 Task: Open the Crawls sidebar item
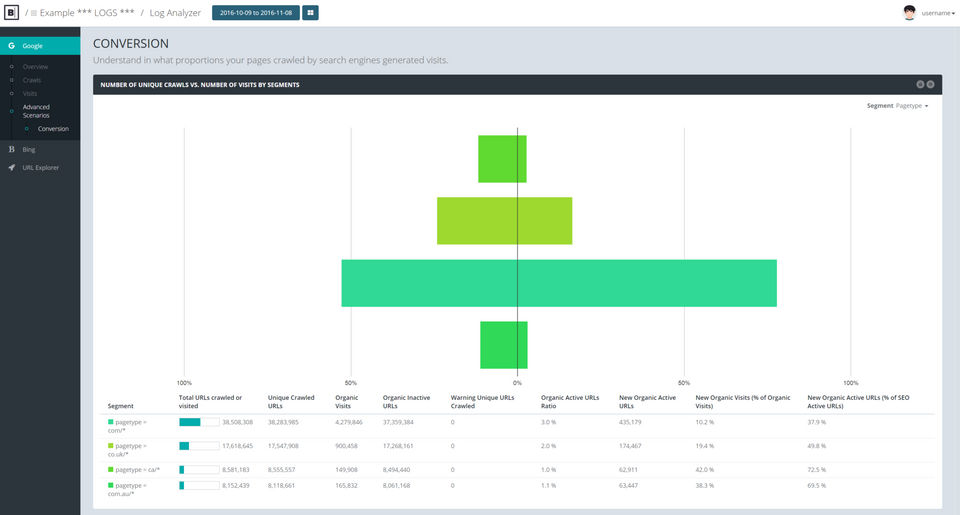pyautogui.click(x=32, y=80)
